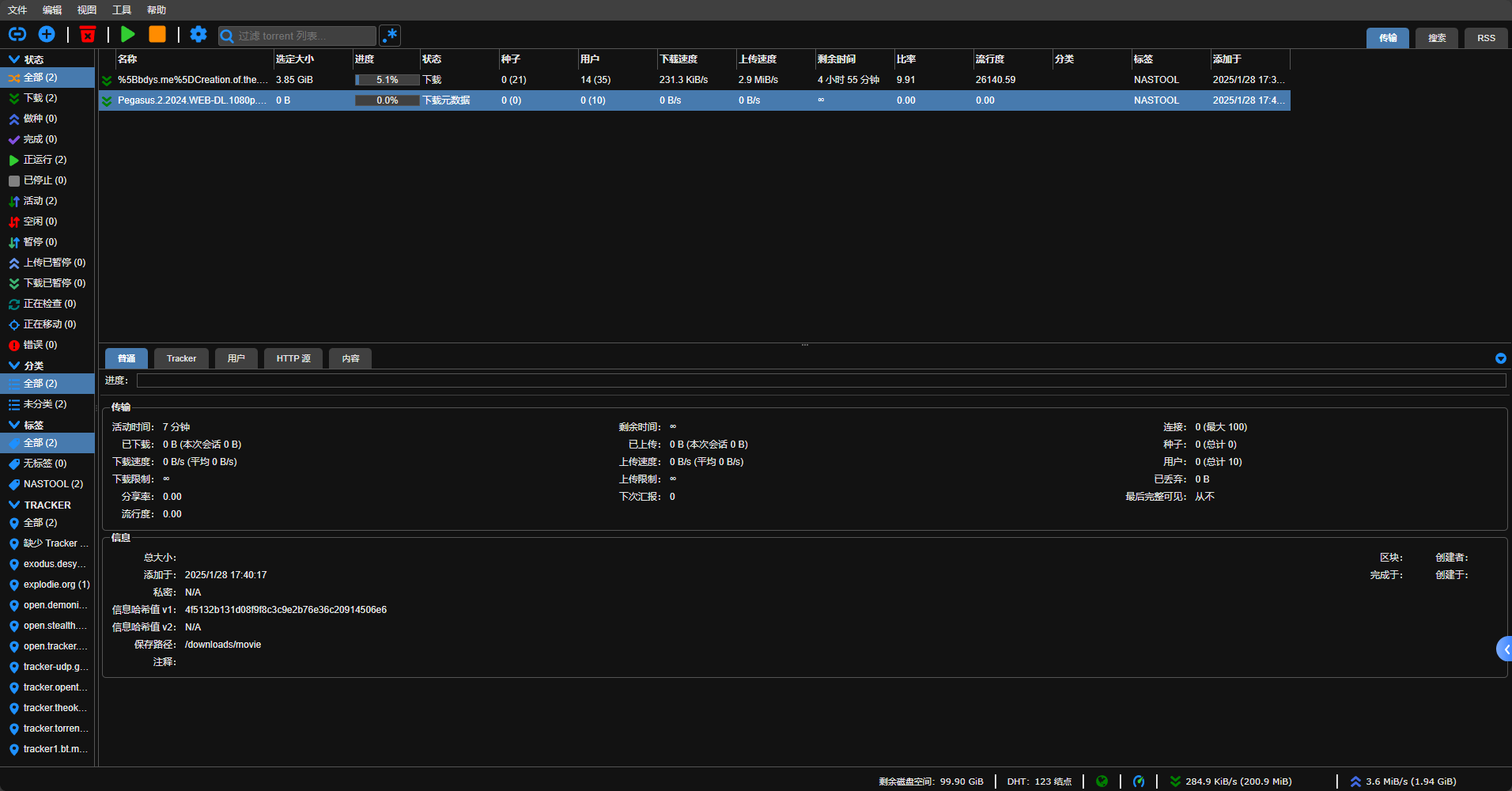Switch to the RSS tab

(1486, 38)
